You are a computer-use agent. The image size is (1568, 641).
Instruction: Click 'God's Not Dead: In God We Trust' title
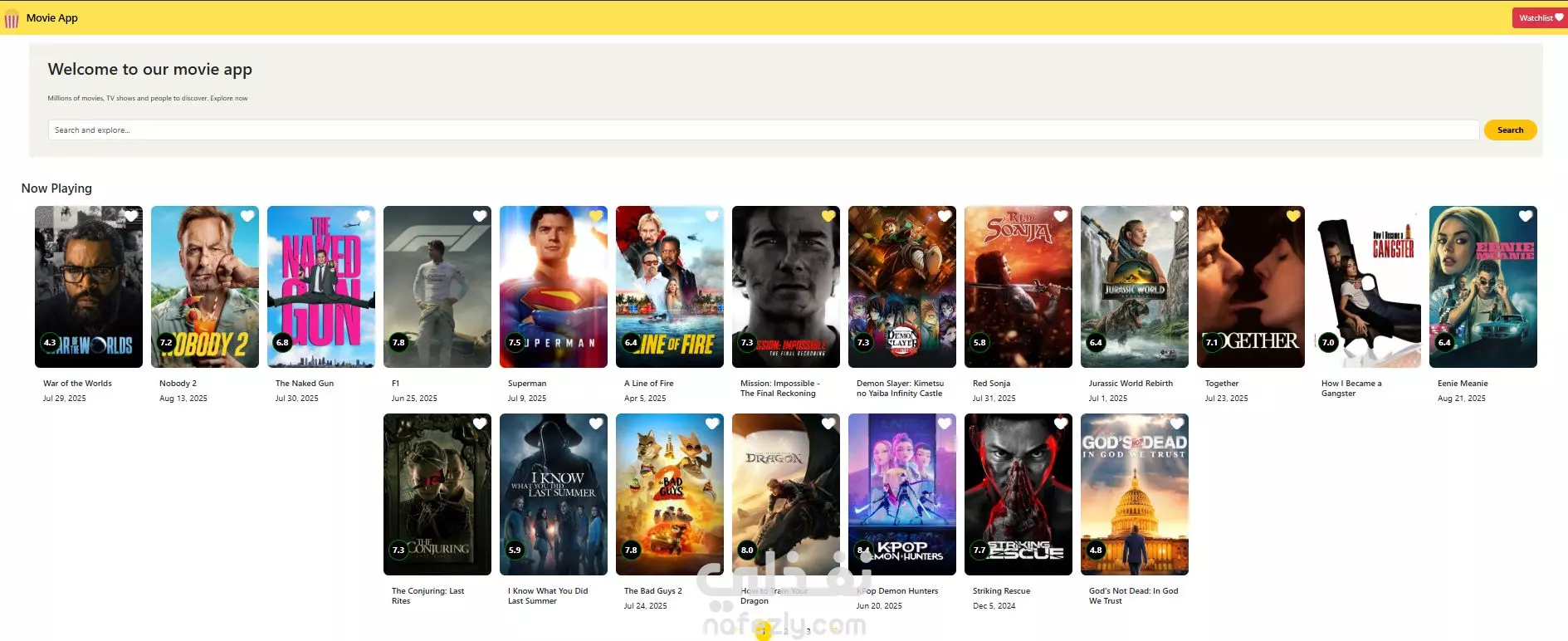pos(1133,596)
